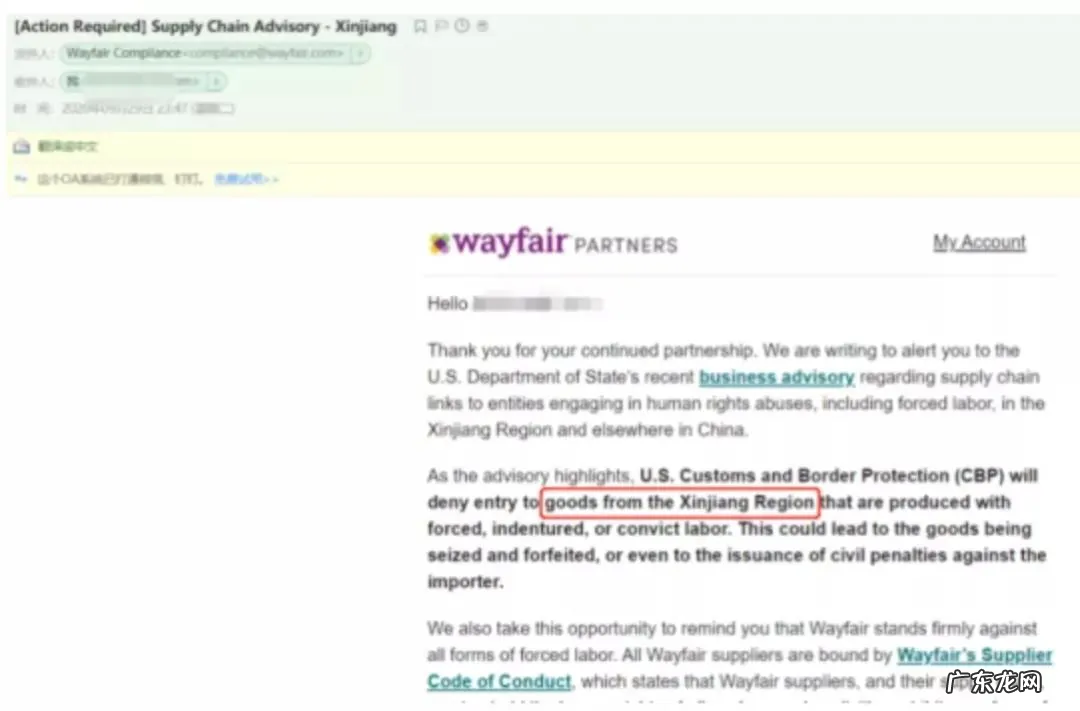Click the translate mail icon in yellow bar
This screenshot has height=711, width=1080.
click(21, 146)
